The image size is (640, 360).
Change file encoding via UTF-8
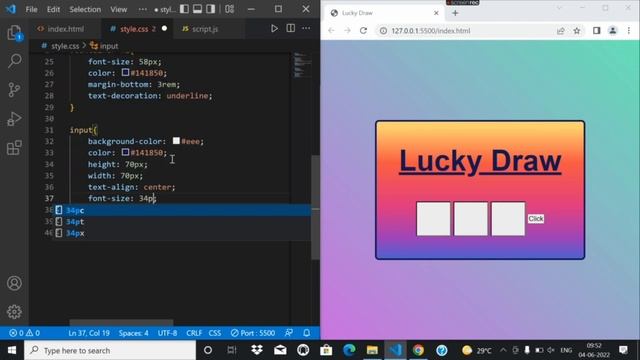coord(167,333)
